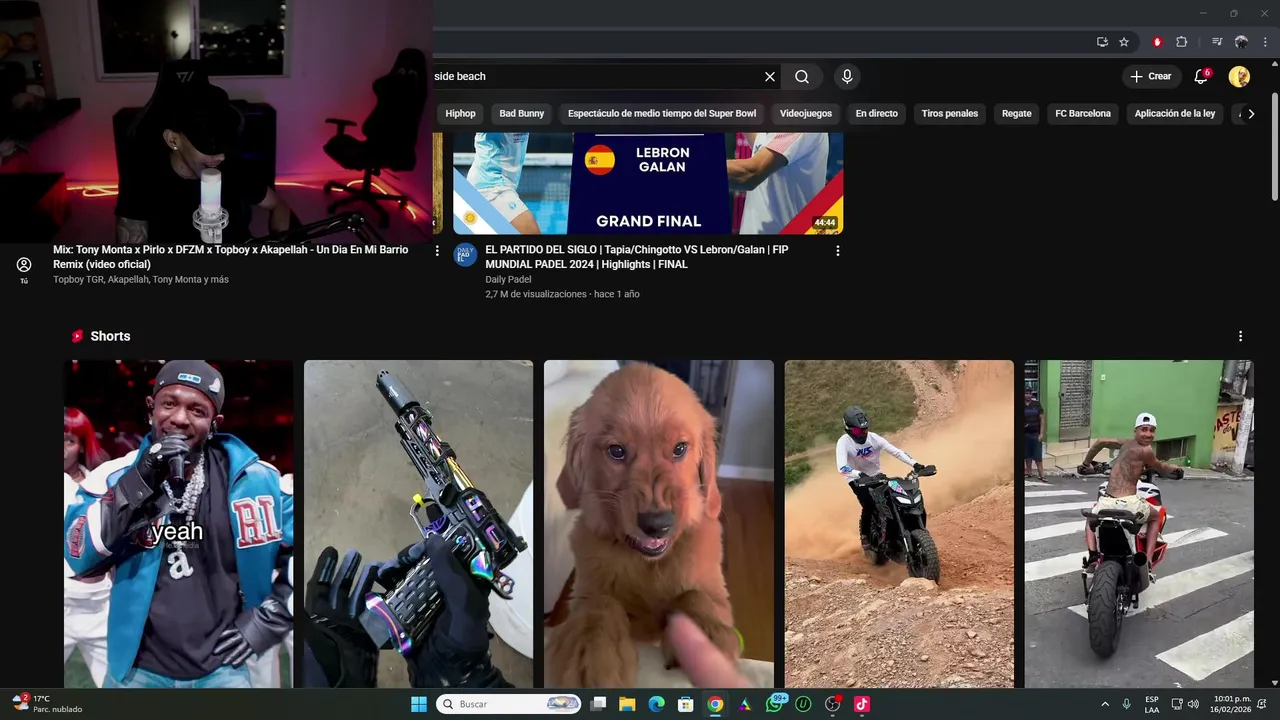The width and height of the screenshot is (1280, 720).
Task: Open the Crear menu button
Action: (1150, 77)
